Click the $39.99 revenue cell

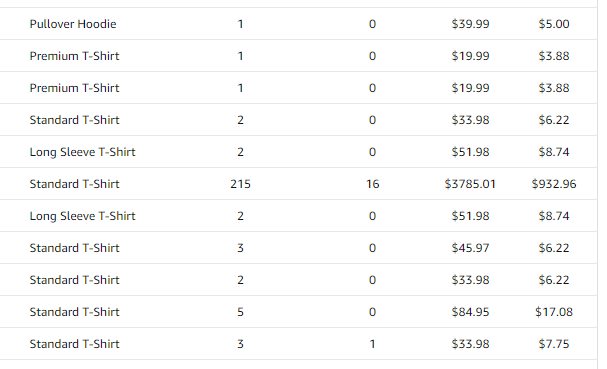pyautogui.click(x=470, y=24)
